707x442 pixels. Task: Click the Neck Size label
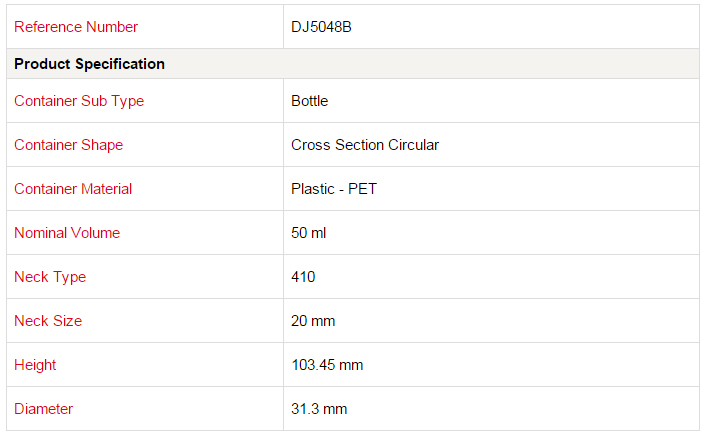pyautogui.click(x=48, y=321)
